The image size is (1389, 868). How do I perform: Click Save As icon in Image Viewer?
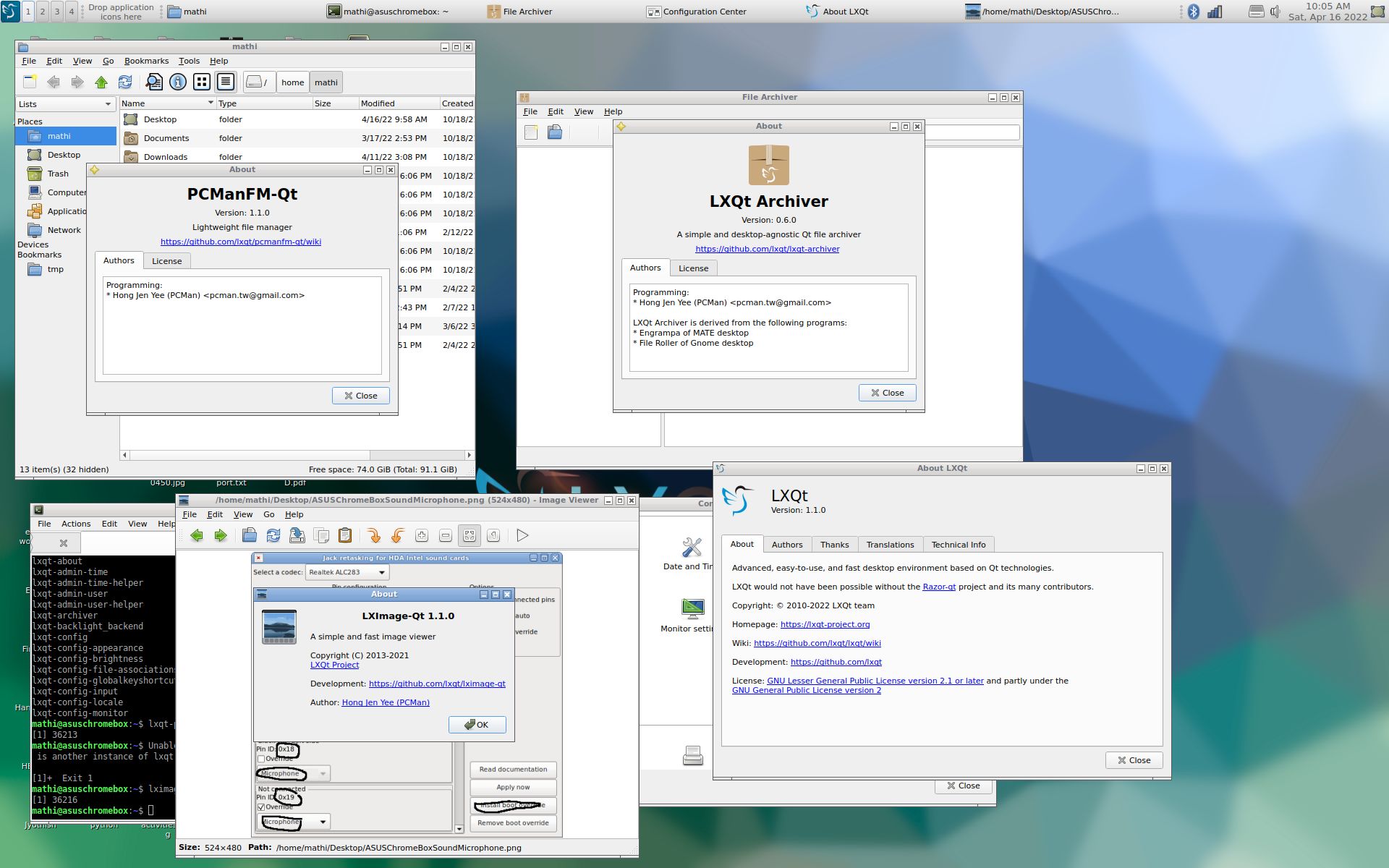297,535
